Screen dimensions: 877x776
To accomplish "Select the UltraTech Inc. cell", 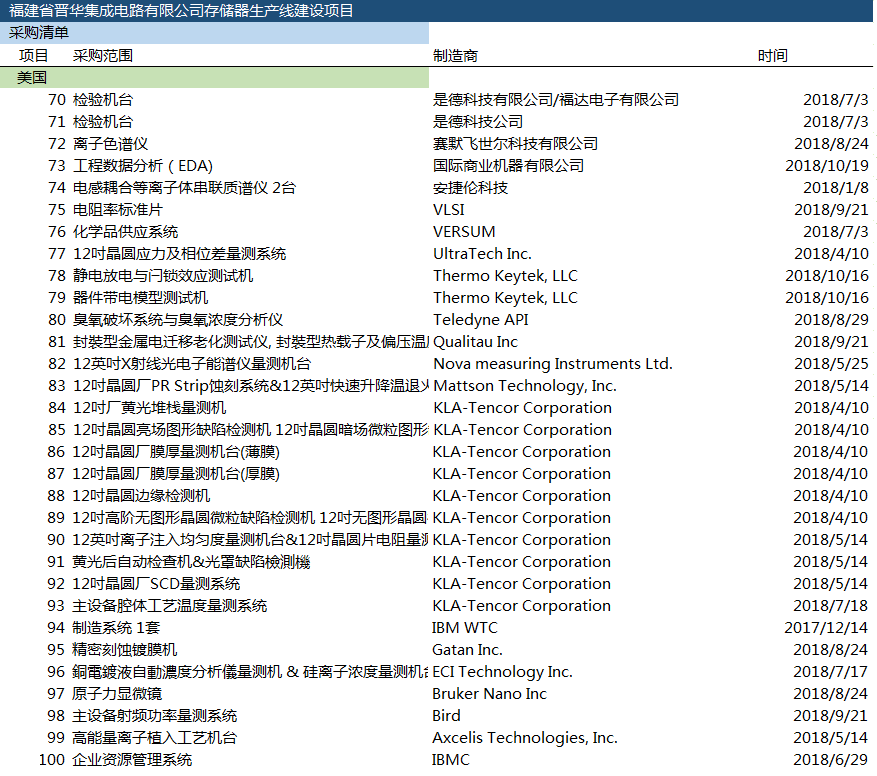I will 482,253.
